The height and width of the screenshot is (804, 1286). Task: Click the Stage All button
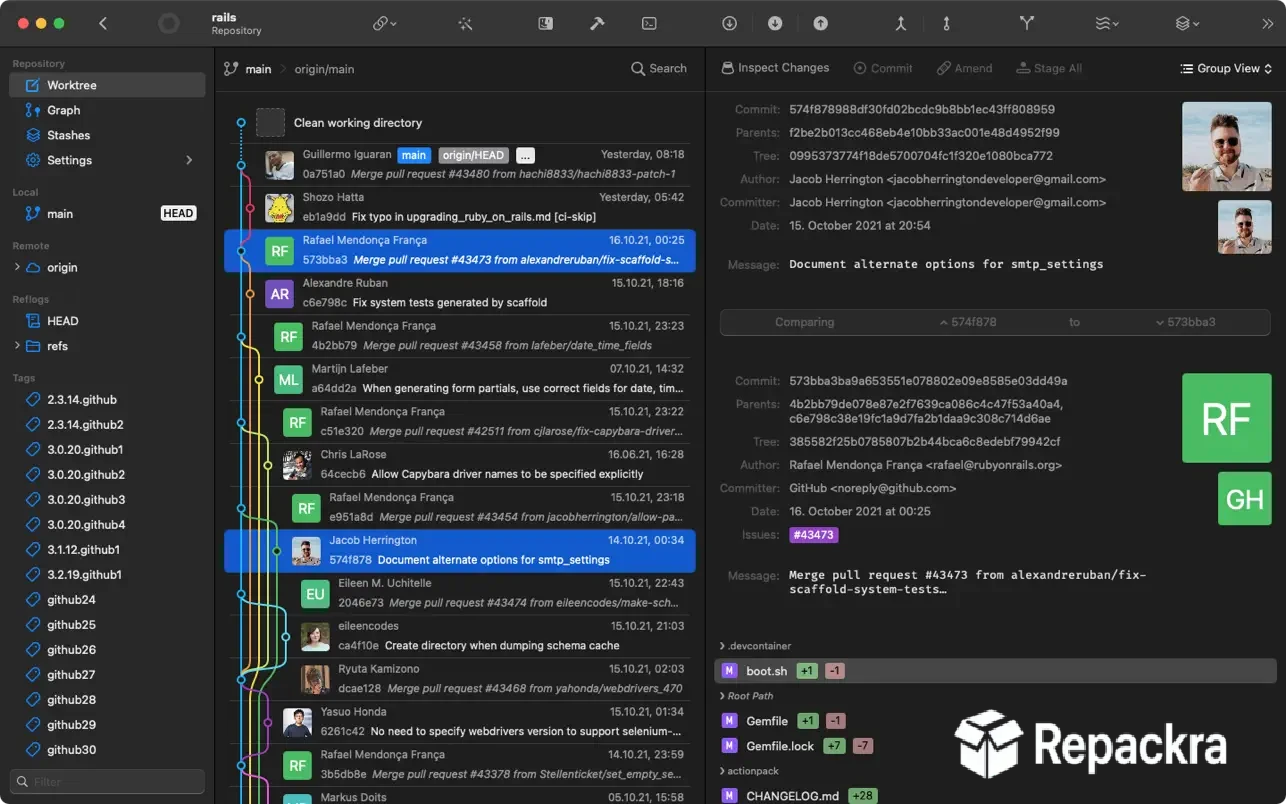coord(1049,68)
